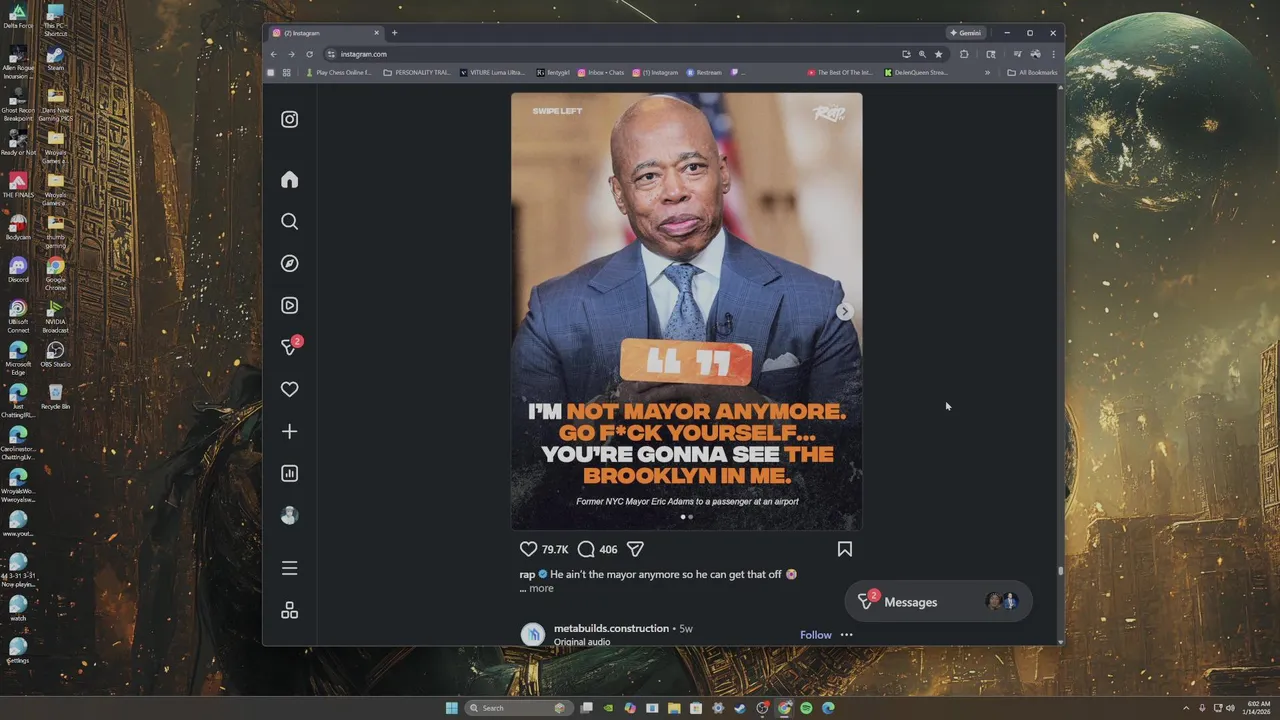1280x720 pixels.
Task: Open Spotify from the taskbar
Action: [806, 708]
